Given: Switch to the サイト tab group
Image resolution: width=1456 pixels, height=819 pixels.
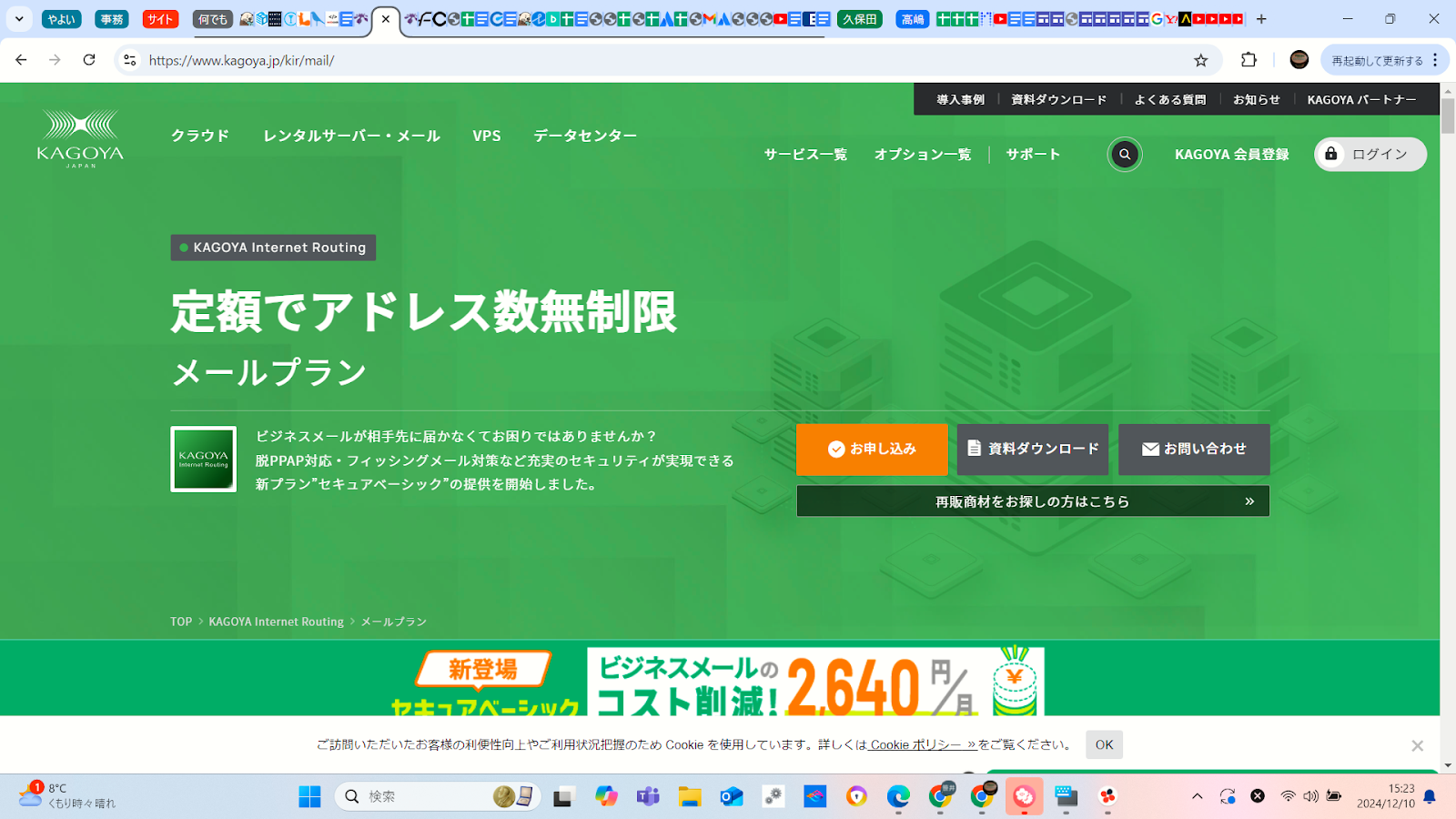Looking at the screenshot, I should tap(160, 19).
